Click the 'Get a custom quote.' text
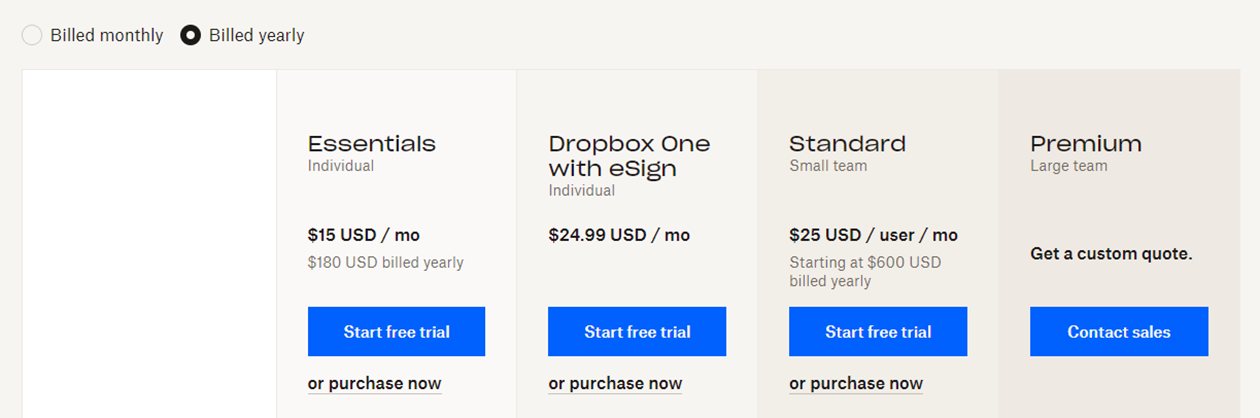1260x418 pixels. [x=1111, y=254]
